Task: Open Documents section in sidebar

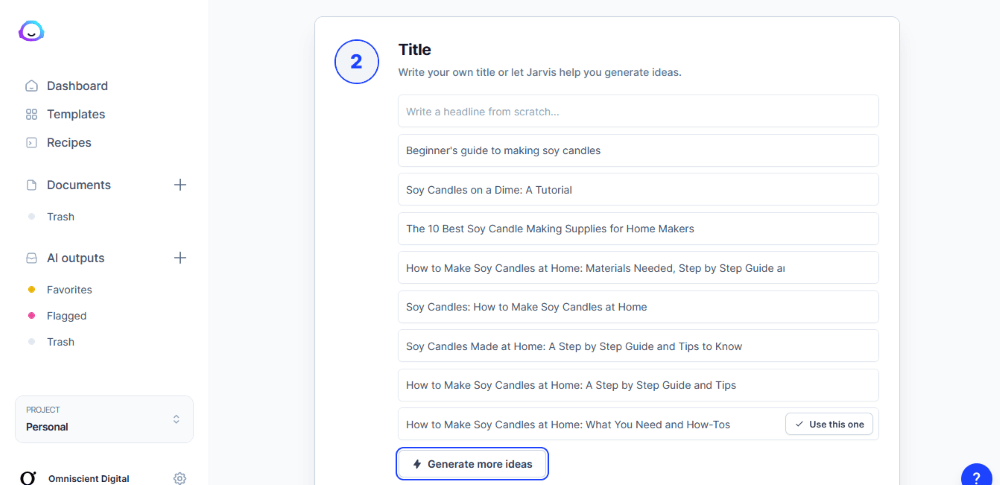Action: [x=78, y=185]
